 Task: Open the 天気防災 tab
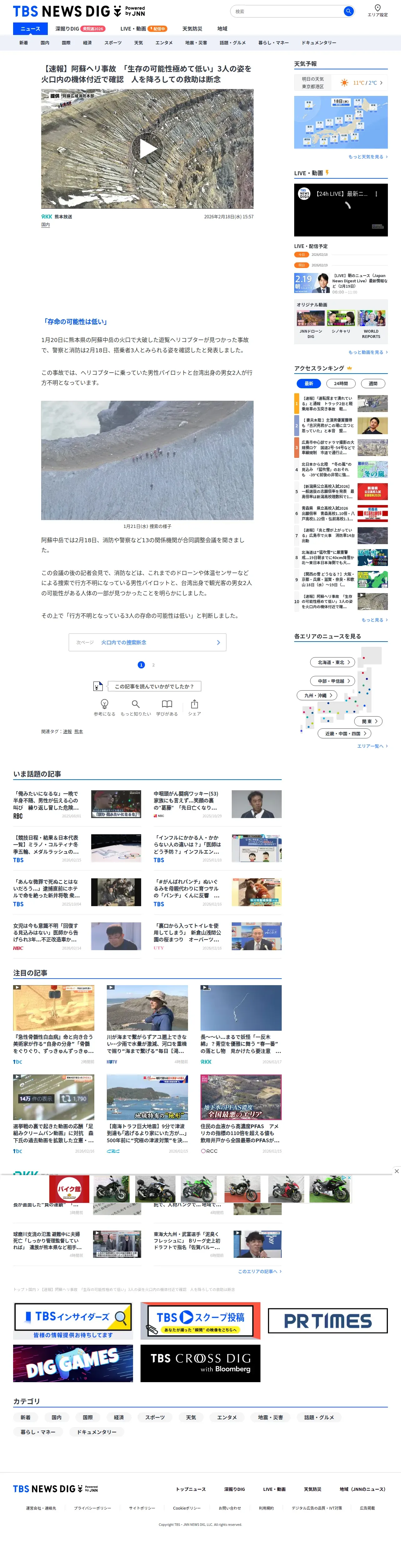pyautogui.click(x=192, y=29)
